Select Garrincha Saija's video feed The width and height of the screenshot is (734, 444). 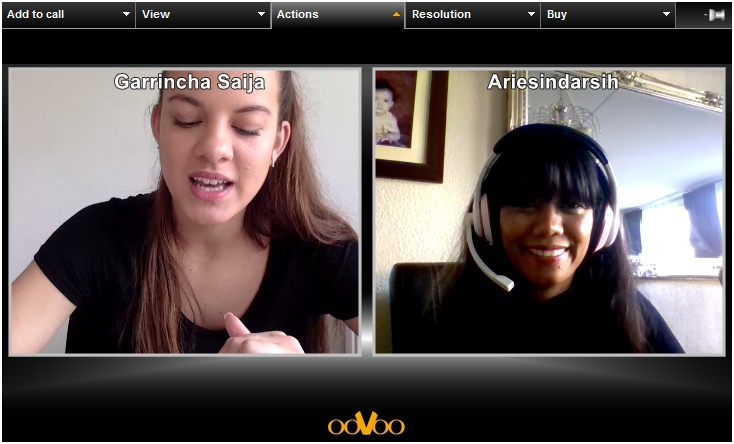[x=185, y=212]
